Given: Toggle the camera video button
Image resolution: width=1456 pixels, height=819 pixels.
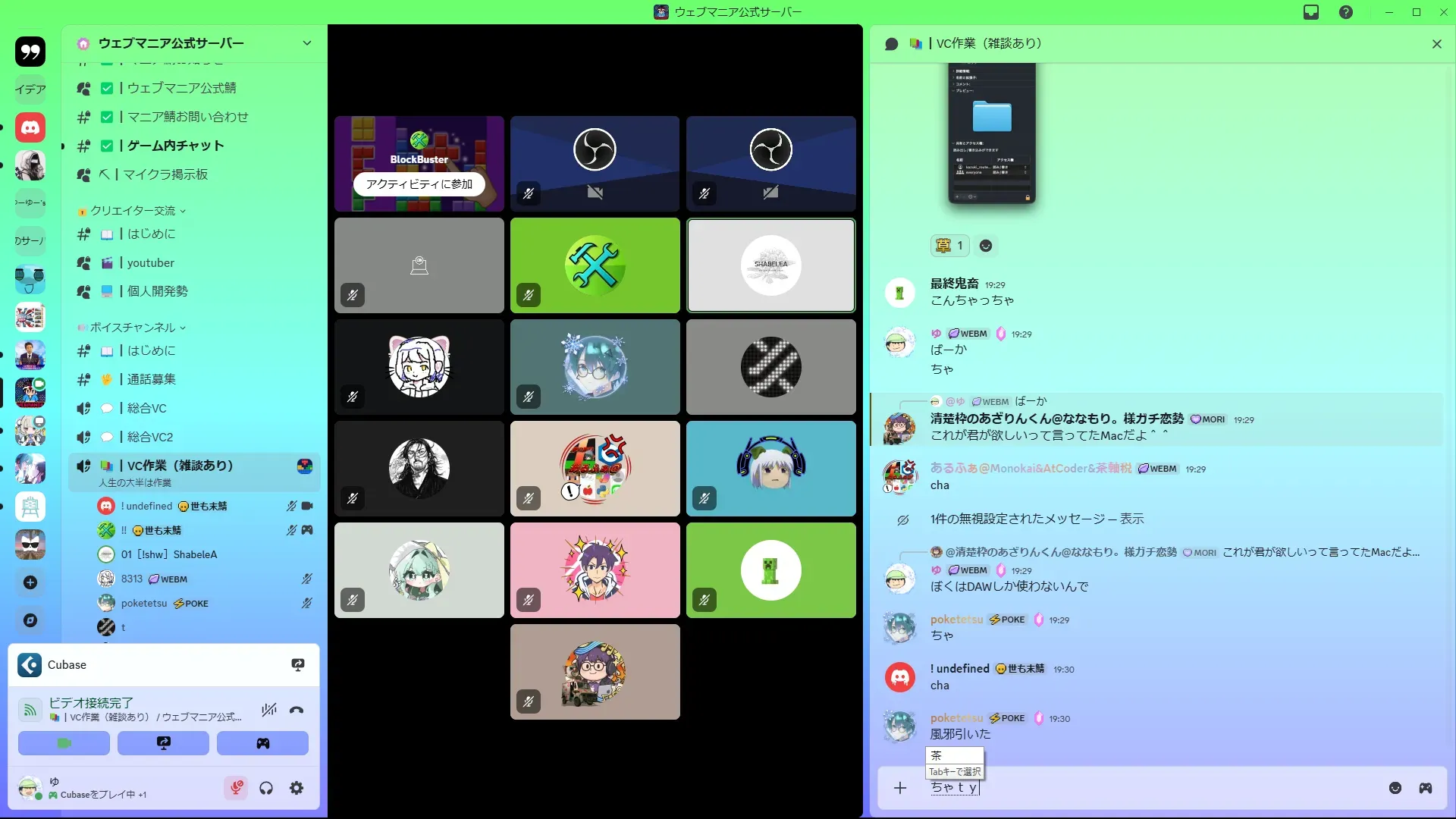Looking at the screenshot, I should click(64, 743).
